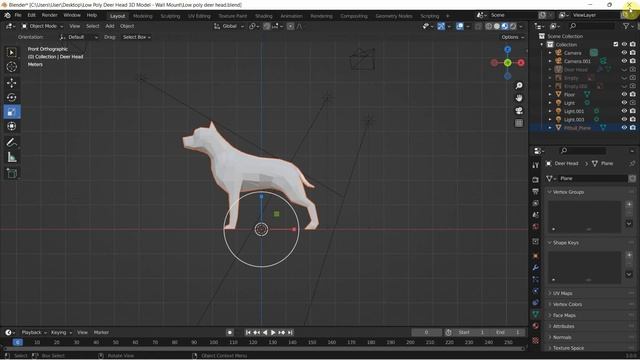
Task: Activate the 3D Cursor tool
Action: click(x=11, y=67)
